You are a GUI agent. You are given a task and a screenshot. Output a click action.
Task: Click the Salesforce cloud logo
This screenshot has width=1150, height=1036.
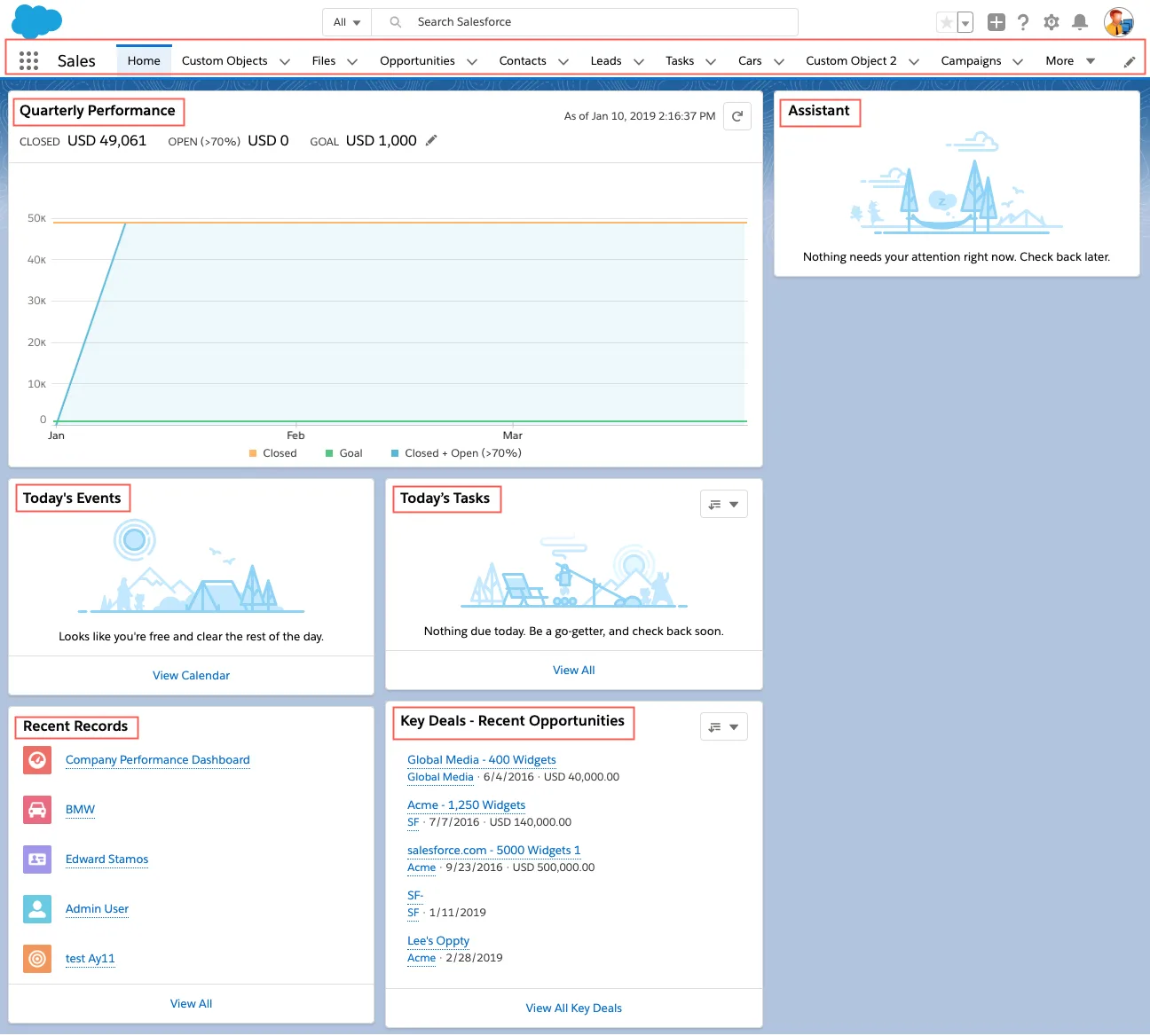click(36, 21)
